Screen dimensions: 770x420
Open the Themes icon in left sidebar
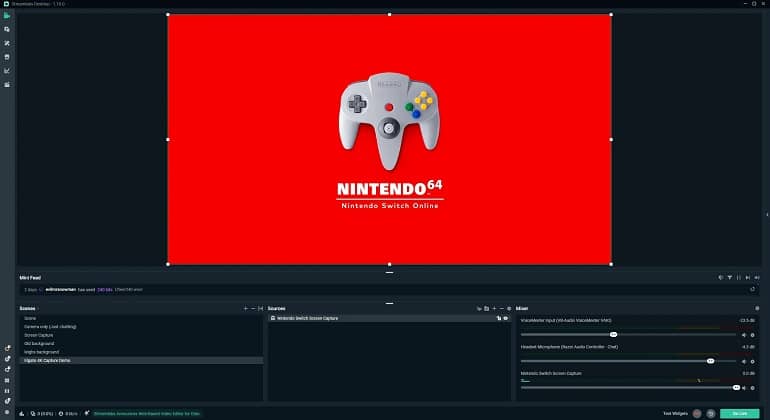pyautogui.click(x=7, y=43)
